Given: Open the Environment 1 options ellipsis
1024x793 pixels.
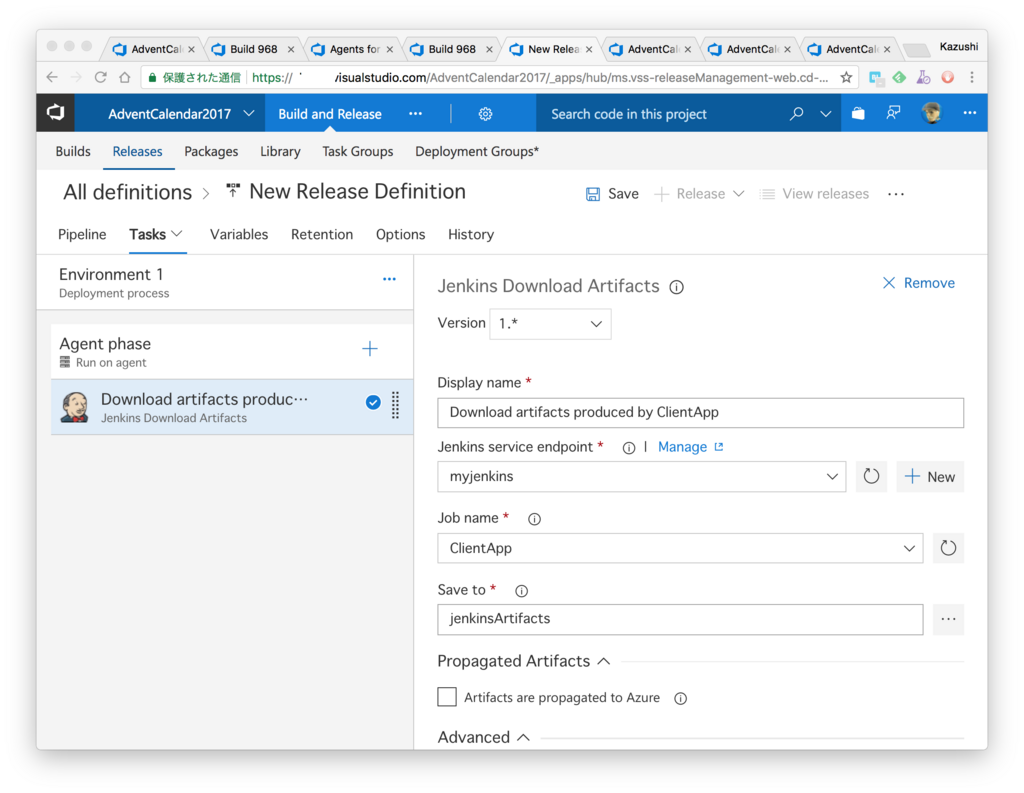Looking at the screenshot, I should (389, 279).
